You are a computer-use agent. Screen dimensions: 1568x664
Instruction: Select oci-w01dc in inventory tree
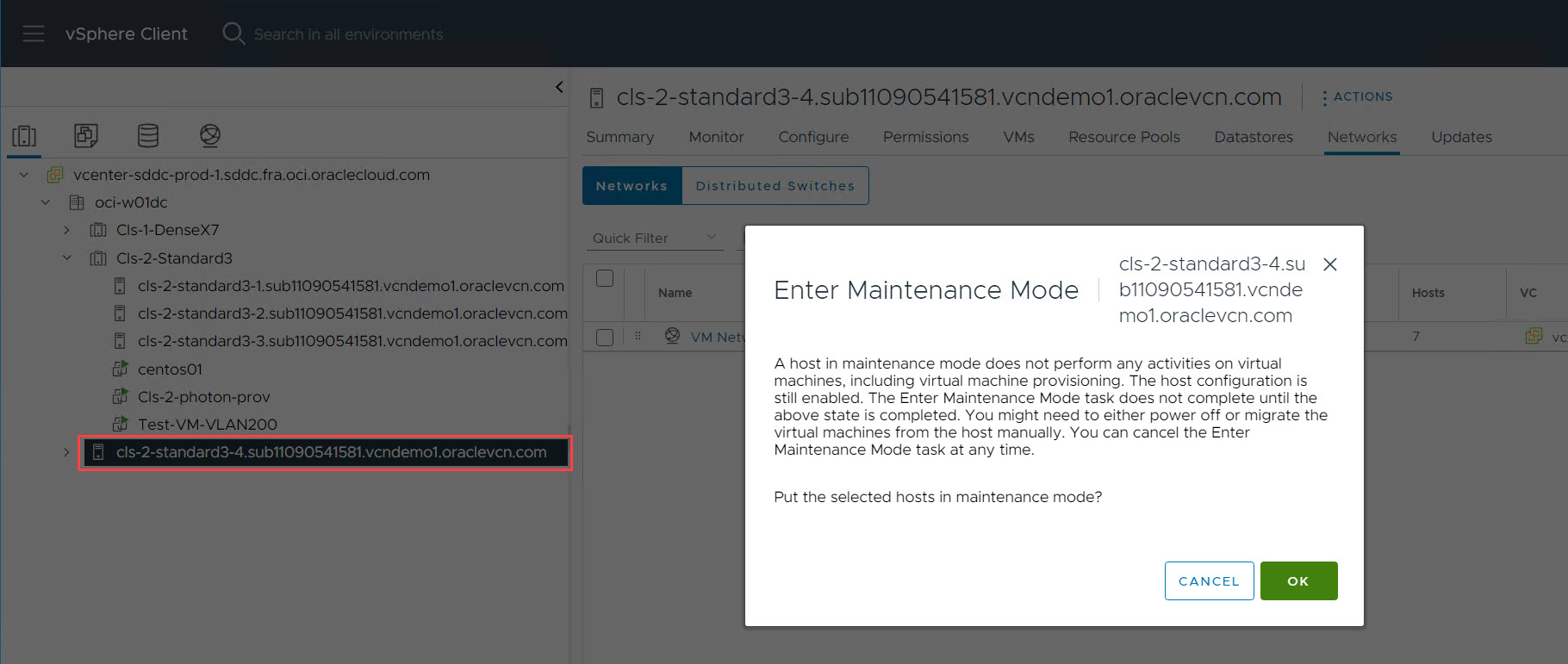coord(131,202)
